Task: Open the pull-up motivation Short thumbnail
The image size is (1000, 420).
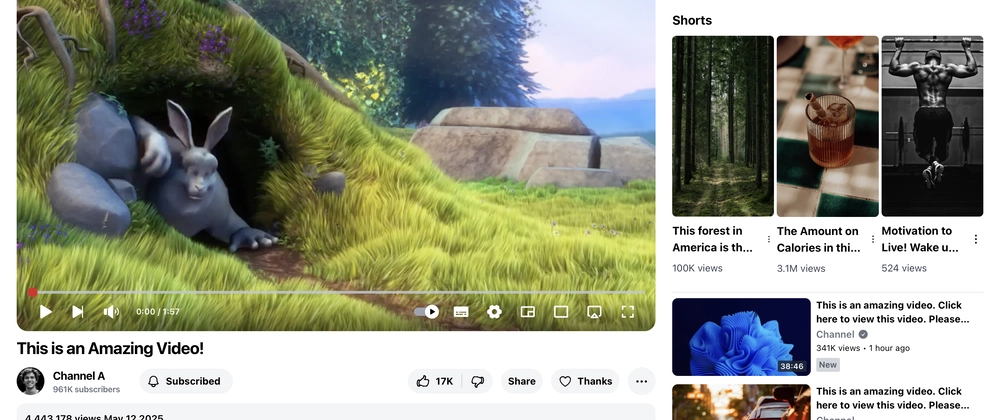Action: [932, 126]
